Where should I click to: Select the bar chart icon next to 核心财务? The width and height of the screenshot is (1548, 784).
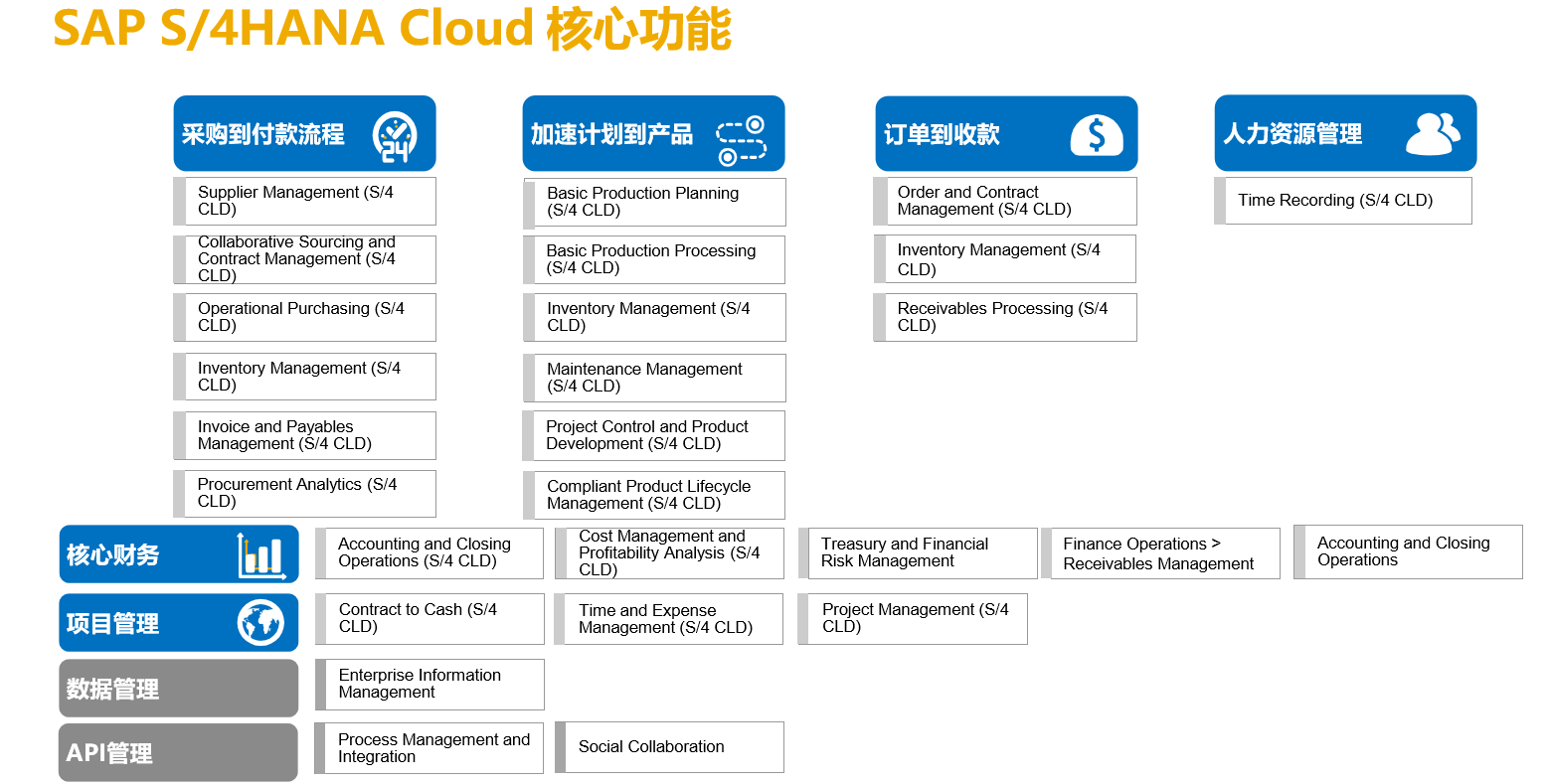(261, 553)
